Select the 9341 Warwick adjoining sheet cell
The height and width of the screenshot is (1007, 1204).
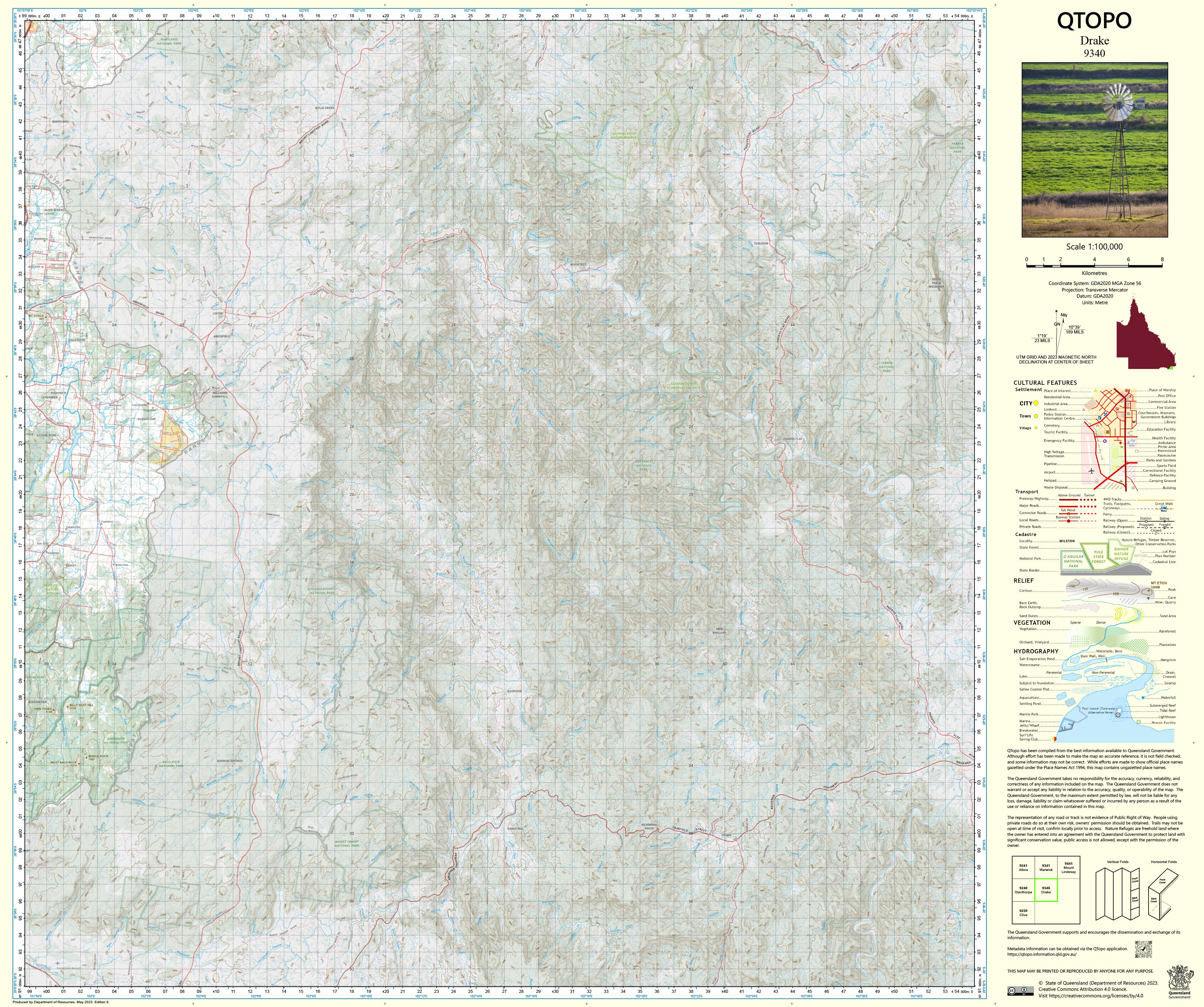tap(1046, 867)
